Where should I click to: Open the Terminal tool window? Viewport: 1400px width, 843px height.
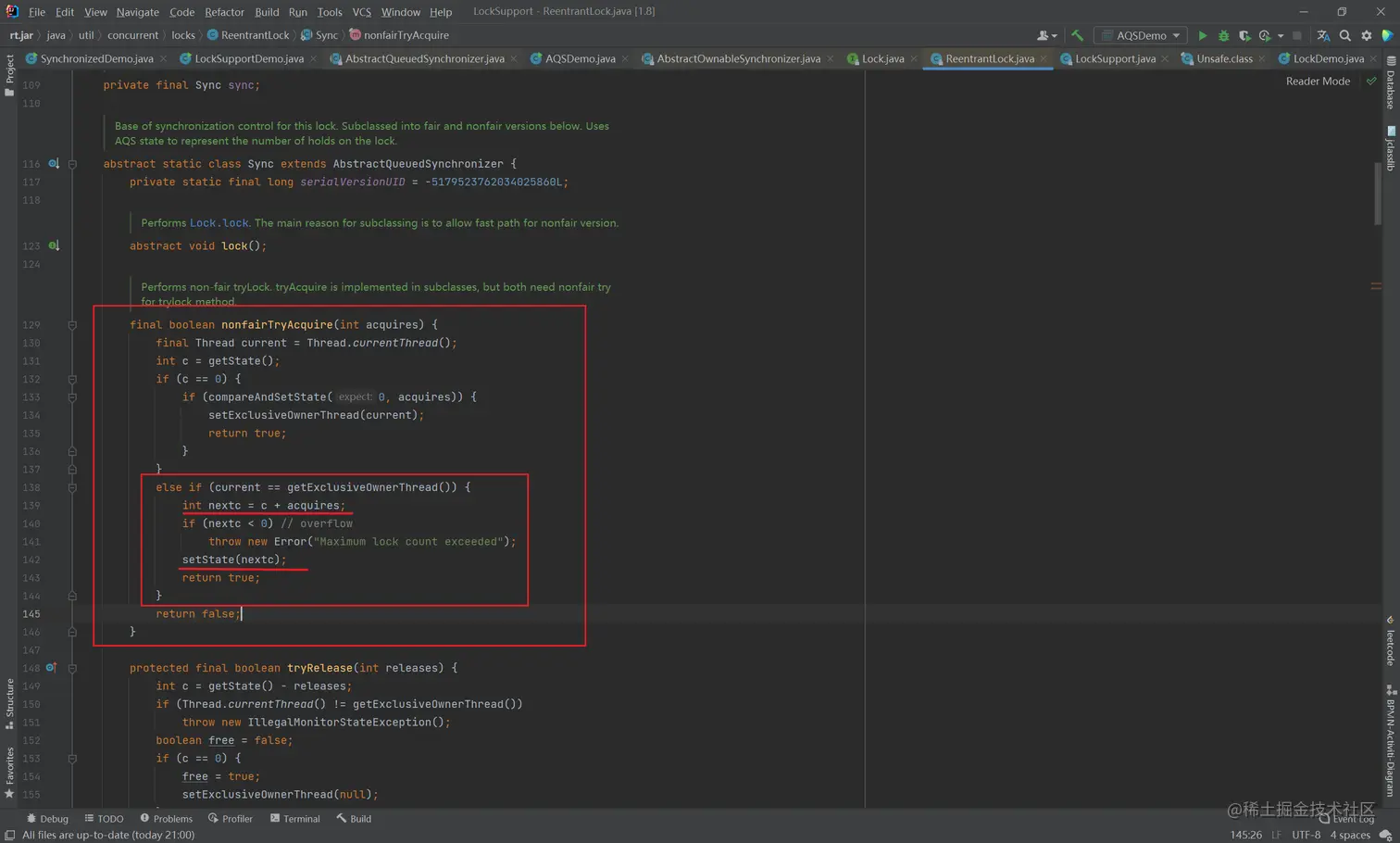tap(294, 819)
